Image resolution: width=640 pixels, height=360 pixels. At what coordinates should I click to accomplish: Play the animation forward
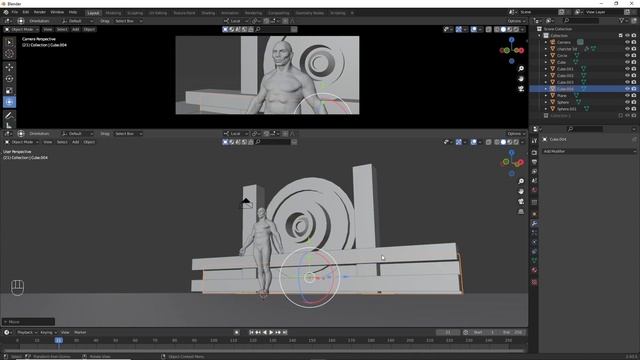click(271, 332)
